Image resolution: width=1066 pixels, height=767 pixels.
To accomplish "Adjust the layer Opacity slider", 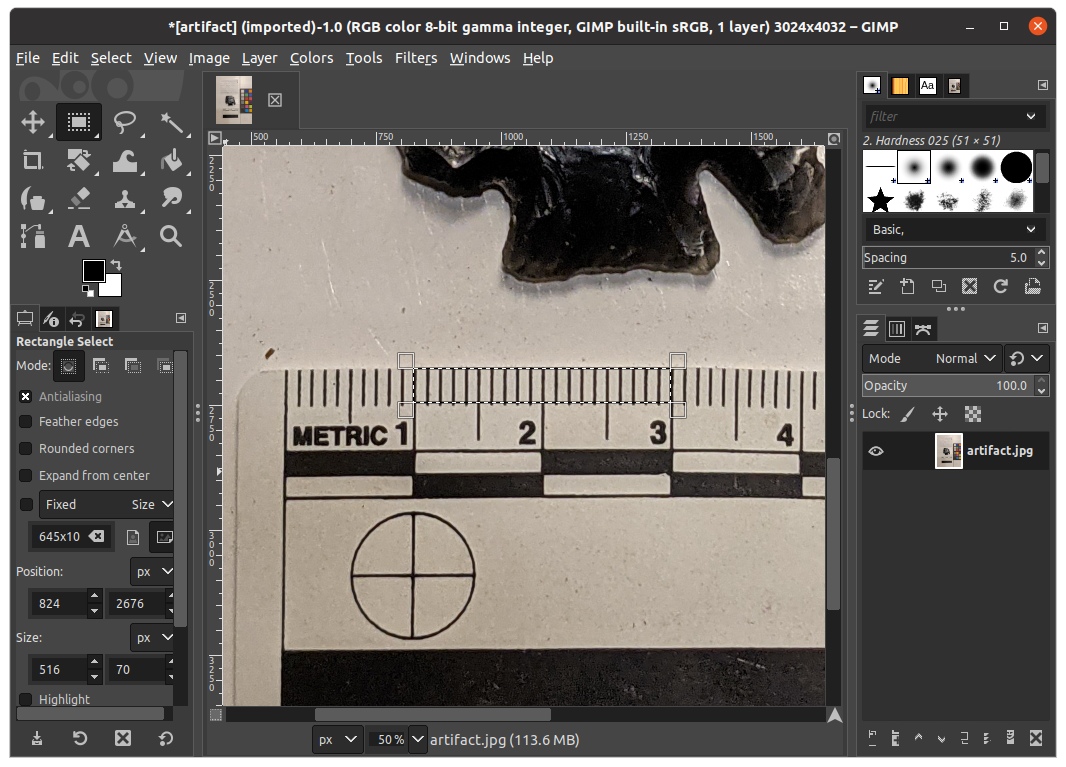I will (x=948, y=386).
